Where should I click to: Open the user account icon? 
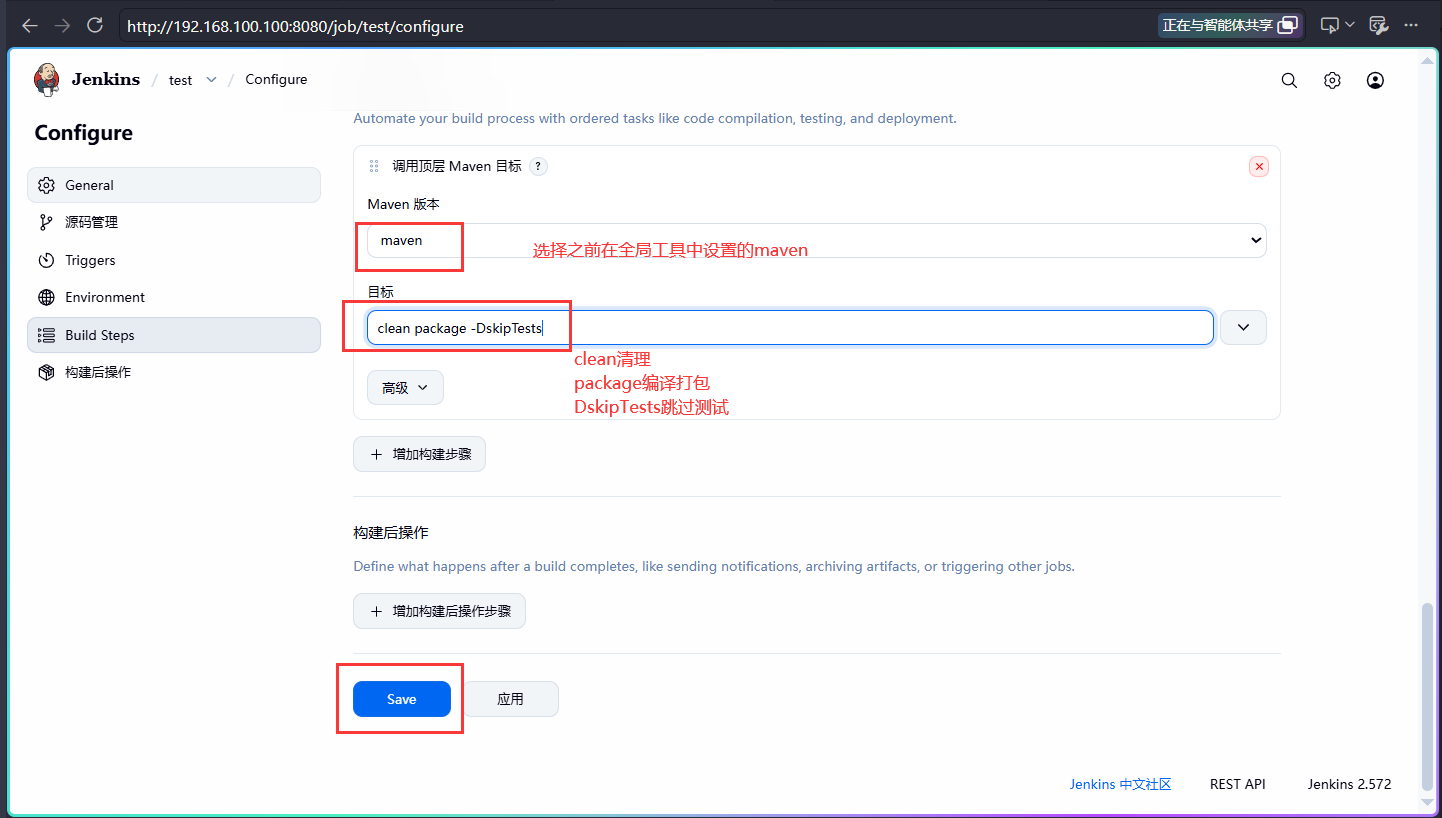(1375, 81)
